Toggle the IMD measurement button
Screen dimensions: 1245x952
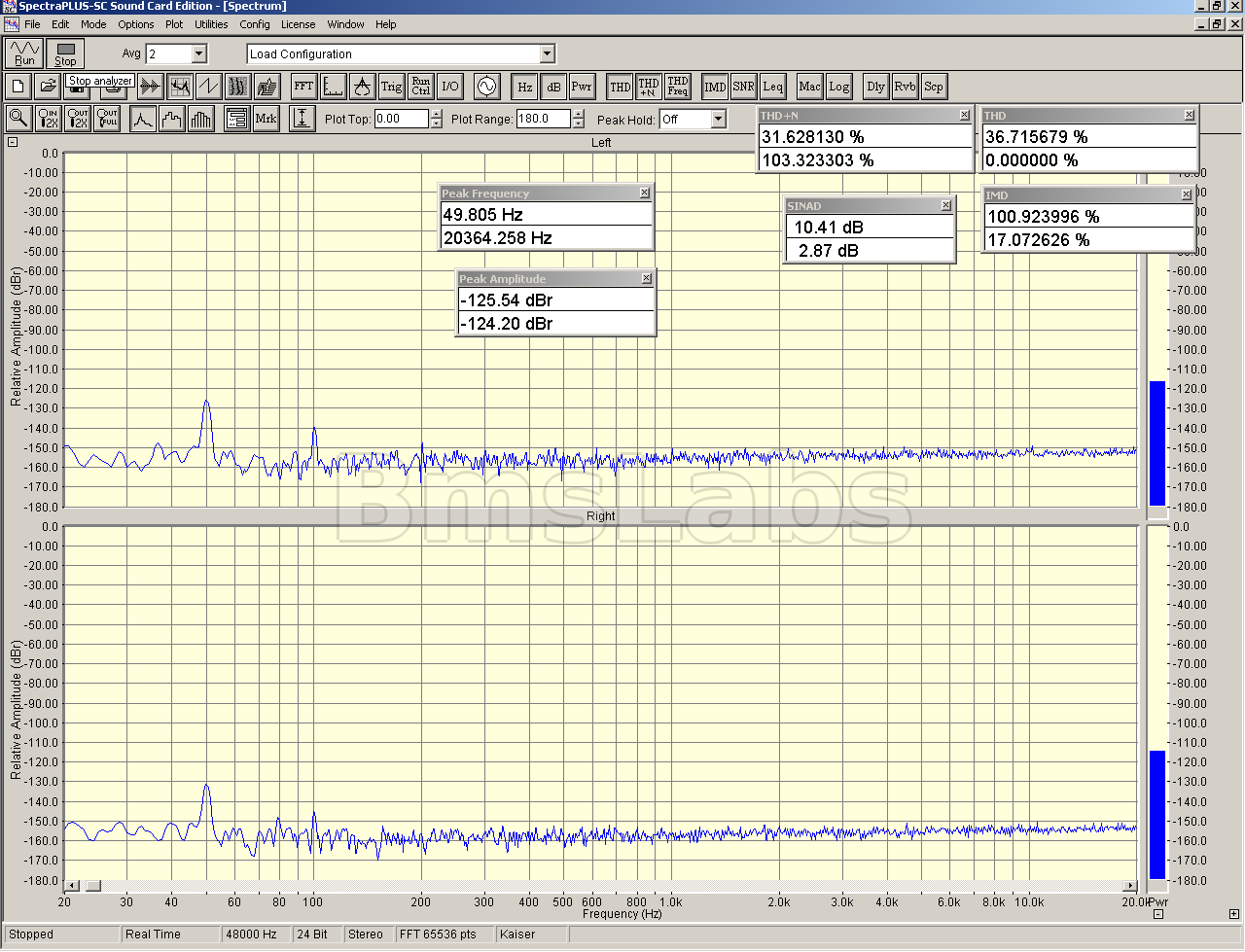(x=715, y=87)
